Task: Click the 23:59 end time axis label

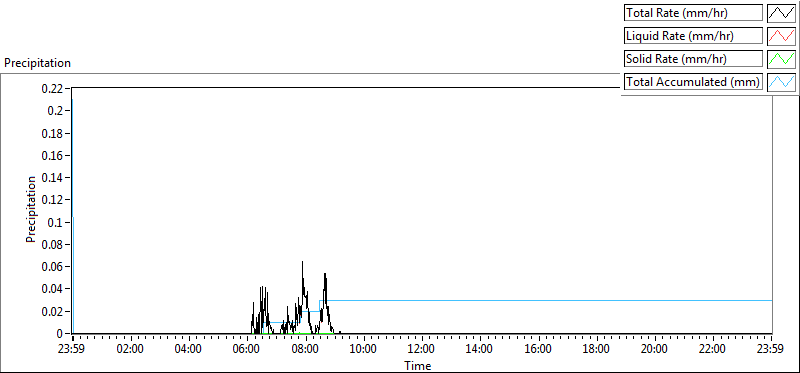Action: tap(771, 349)
